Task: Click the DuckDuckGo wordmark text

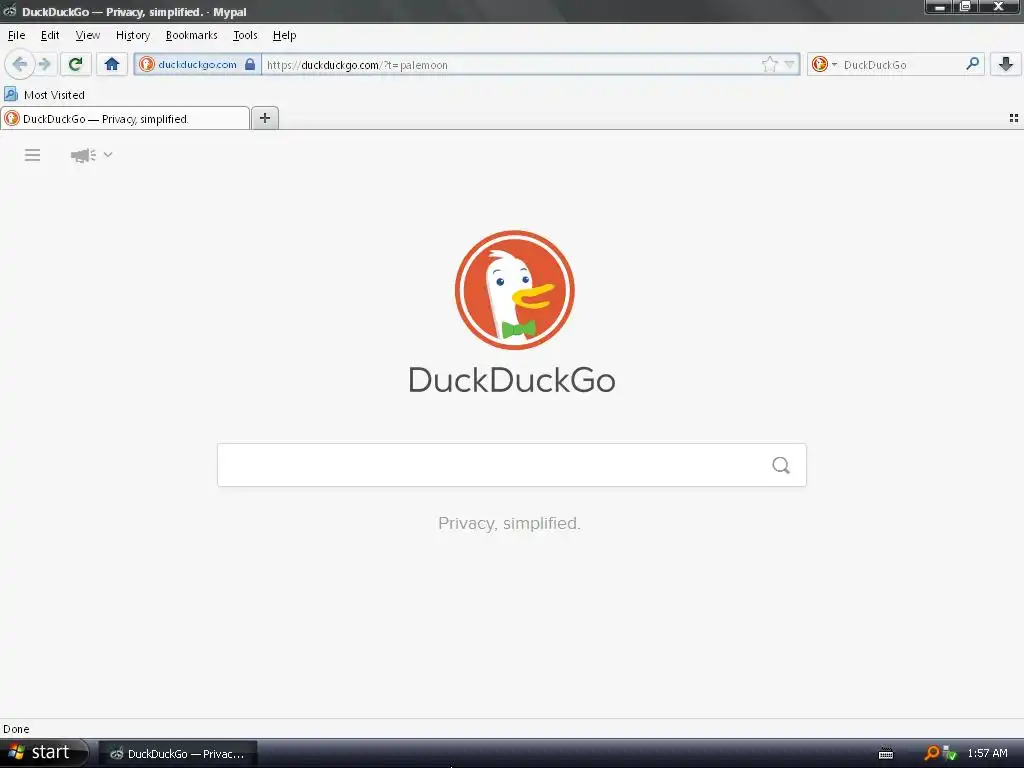Action: pos(512,380)
